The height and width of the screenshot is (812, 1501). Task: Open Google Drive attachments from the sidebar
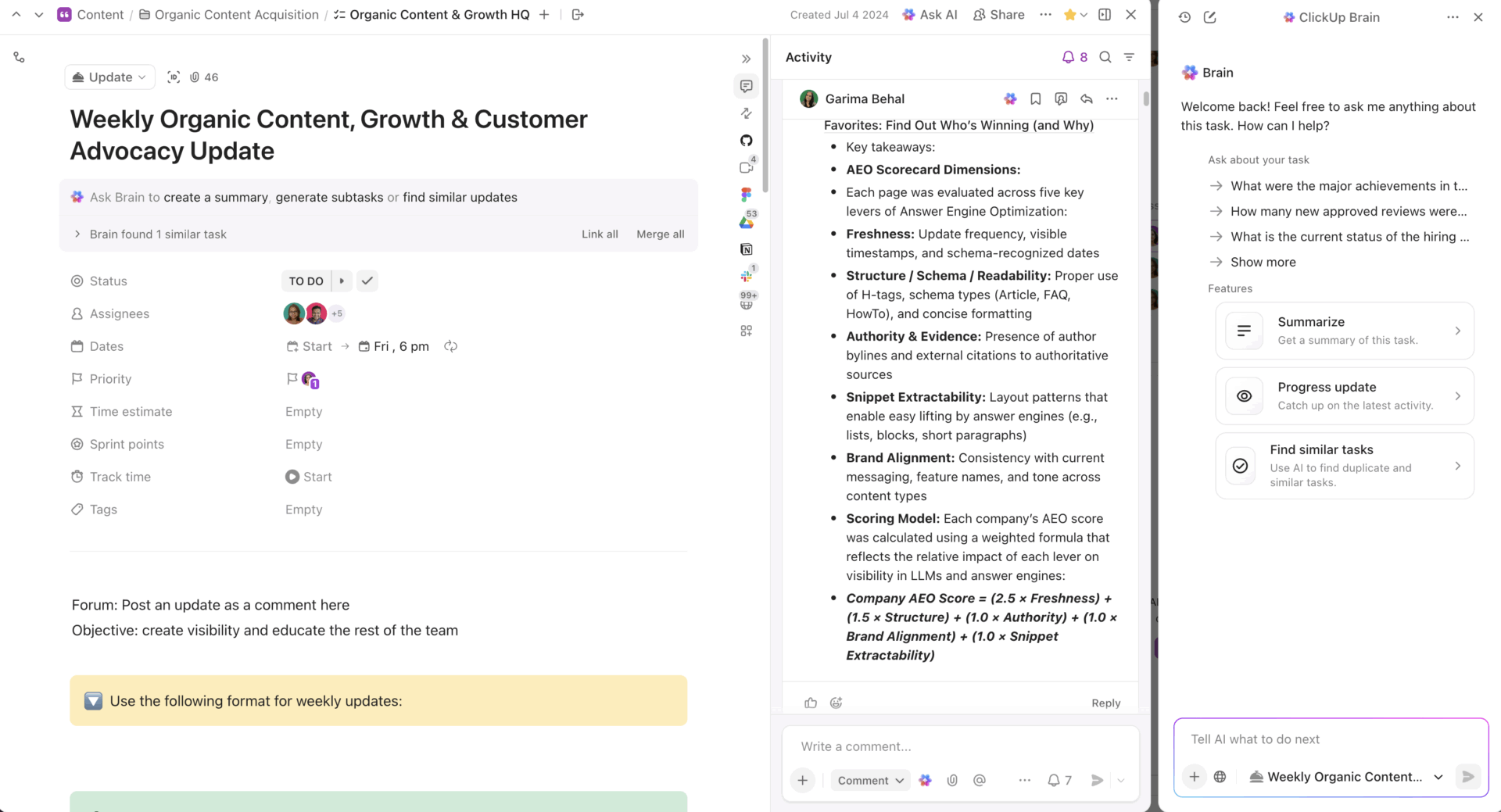point(747,222)
